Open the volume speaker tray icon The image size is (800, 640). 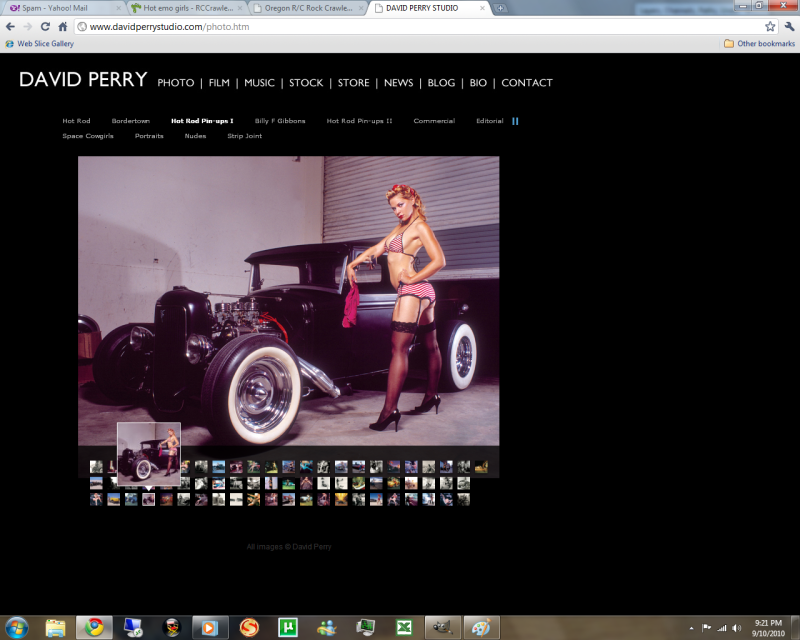point(737,628)
